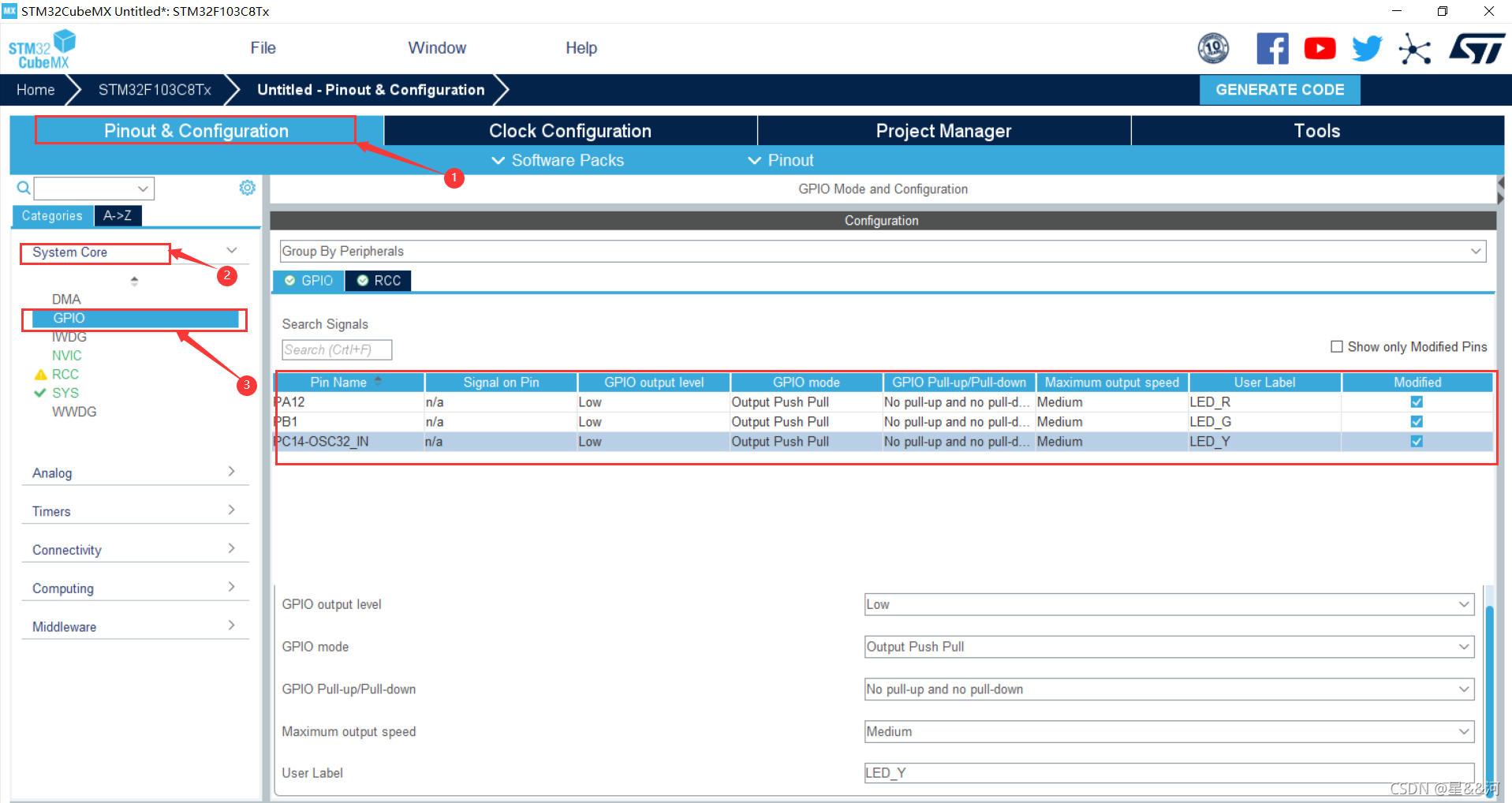
Task: Open the Group By Peripherals dropdown
Action: 883,252
